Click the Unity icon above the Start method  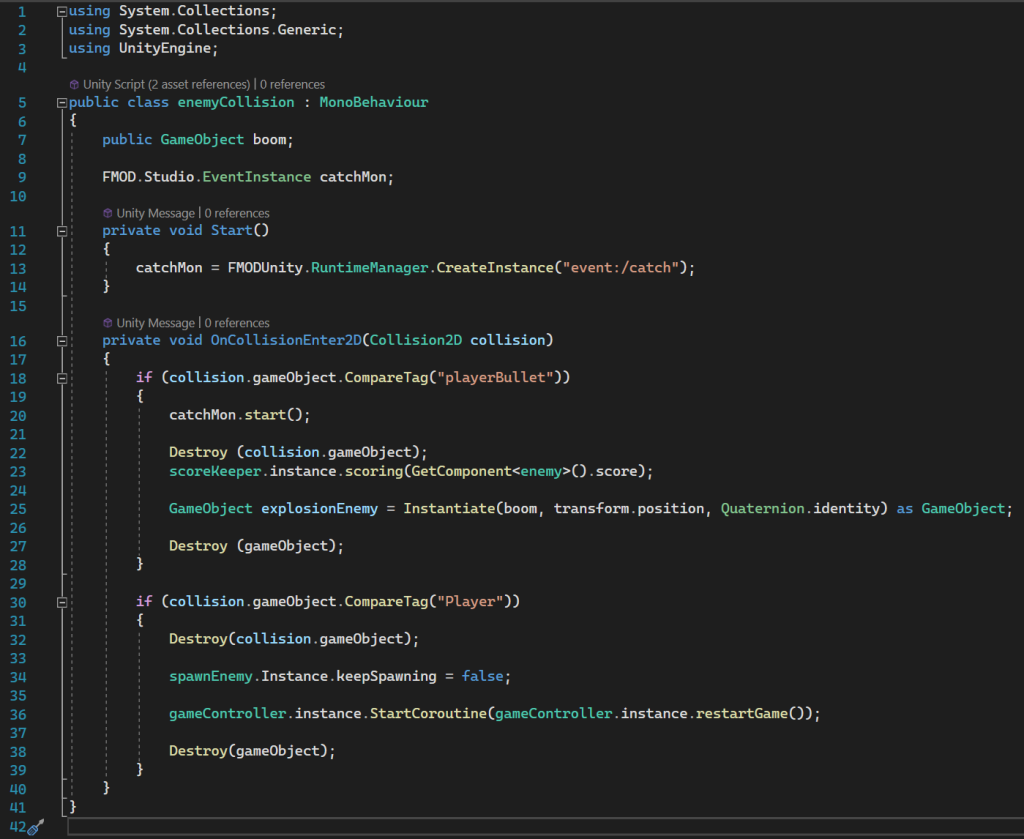pyautogui.click(x=108, y=213)
